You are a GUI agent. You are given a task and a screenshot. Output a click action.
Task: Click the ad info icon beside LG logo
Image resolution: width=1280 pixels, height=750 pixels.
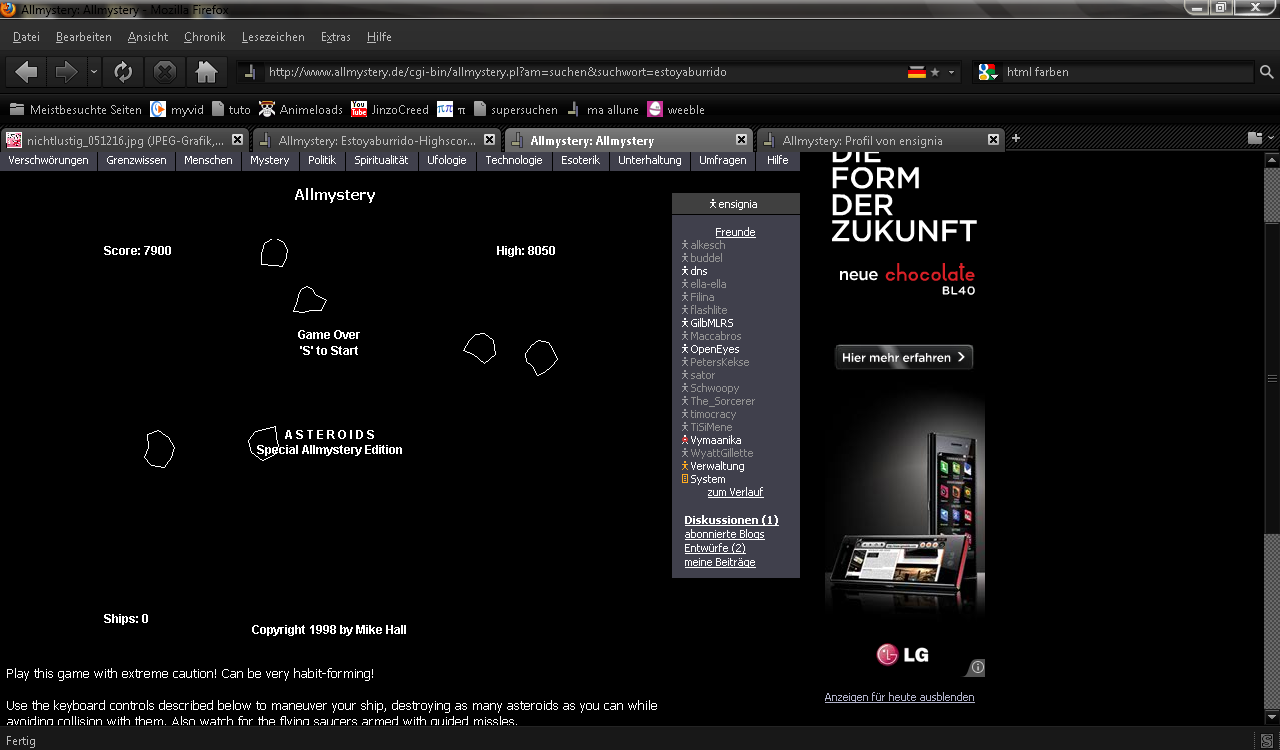tap(977, 667)
